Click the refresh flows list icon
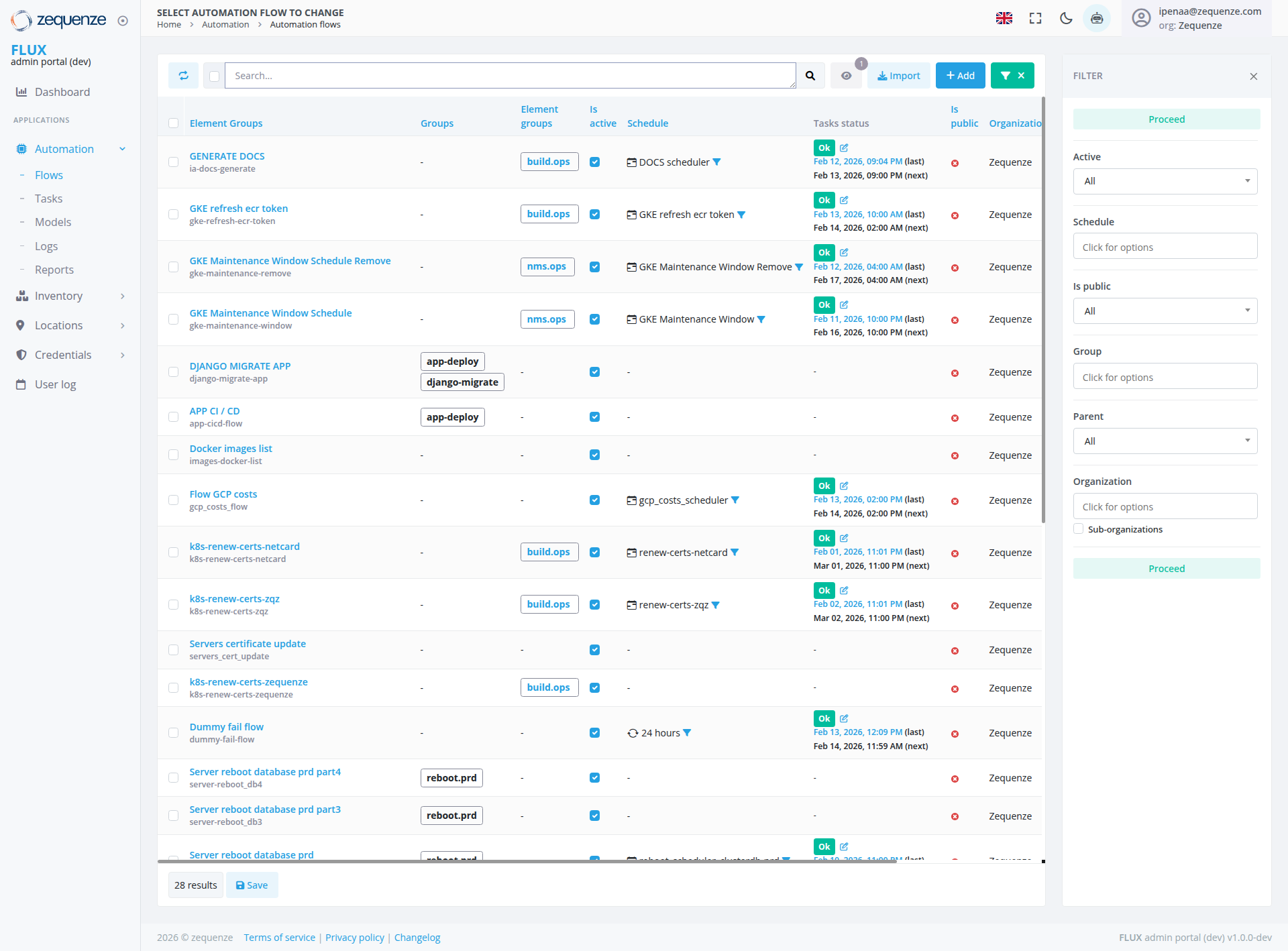Screen dimensions: 1288x951 pos(183,75)
